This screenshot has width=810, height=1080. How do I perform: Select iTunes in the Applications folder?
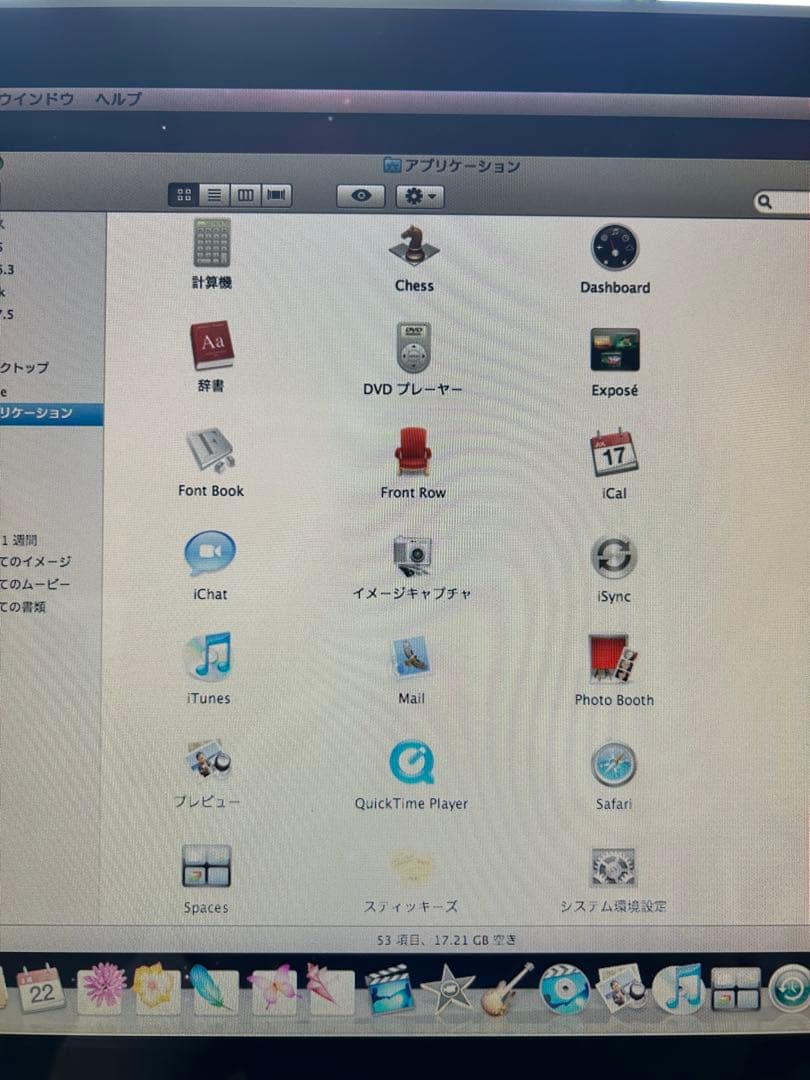coord(209,657)
